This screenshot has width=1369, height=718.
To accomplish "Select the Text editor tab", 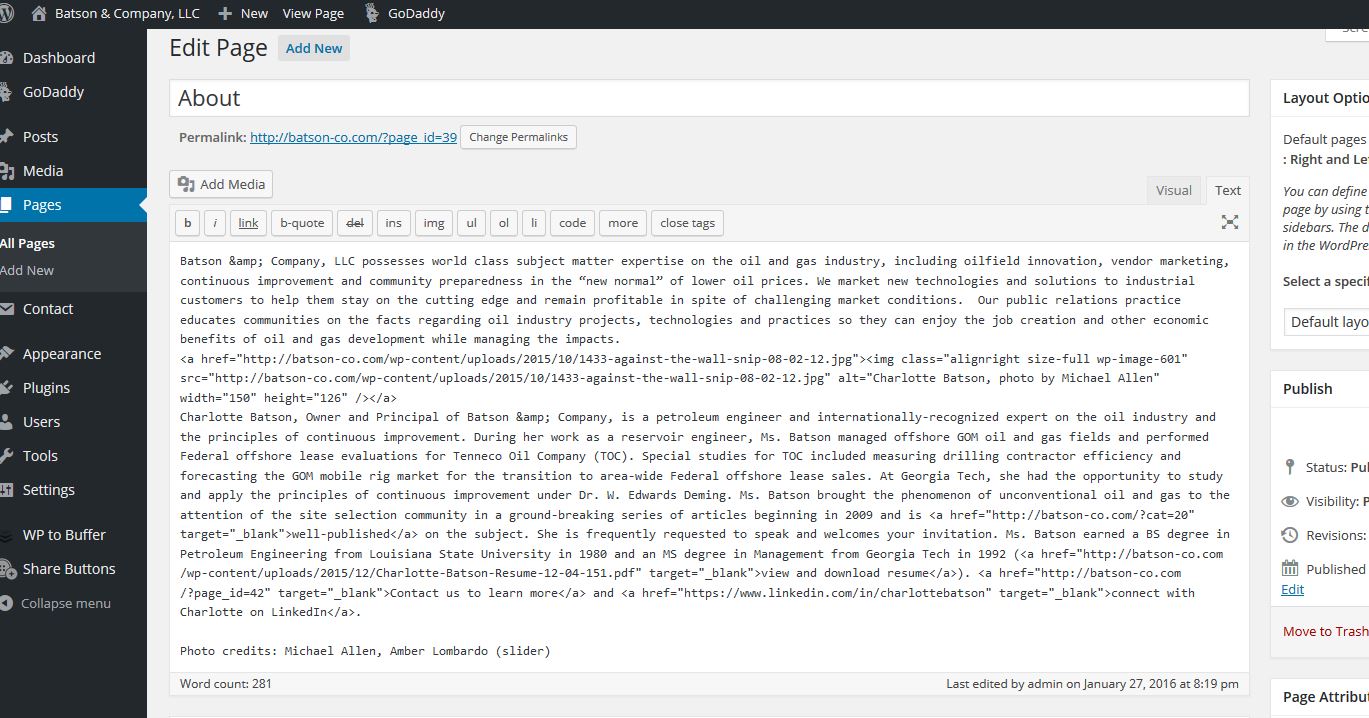I will [1228, 190].
